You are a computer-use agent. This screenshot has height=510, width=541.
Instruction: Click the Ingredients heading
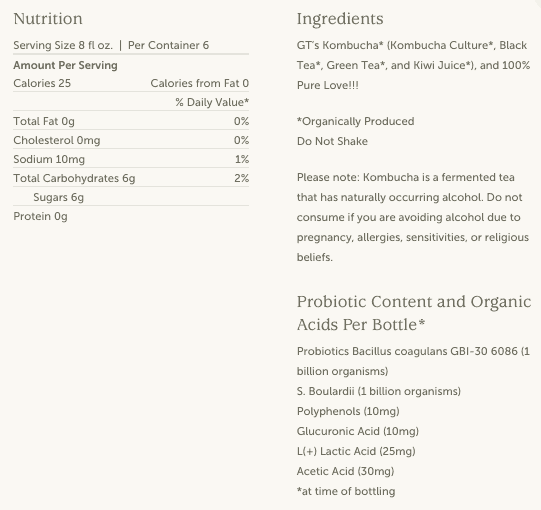340,19
